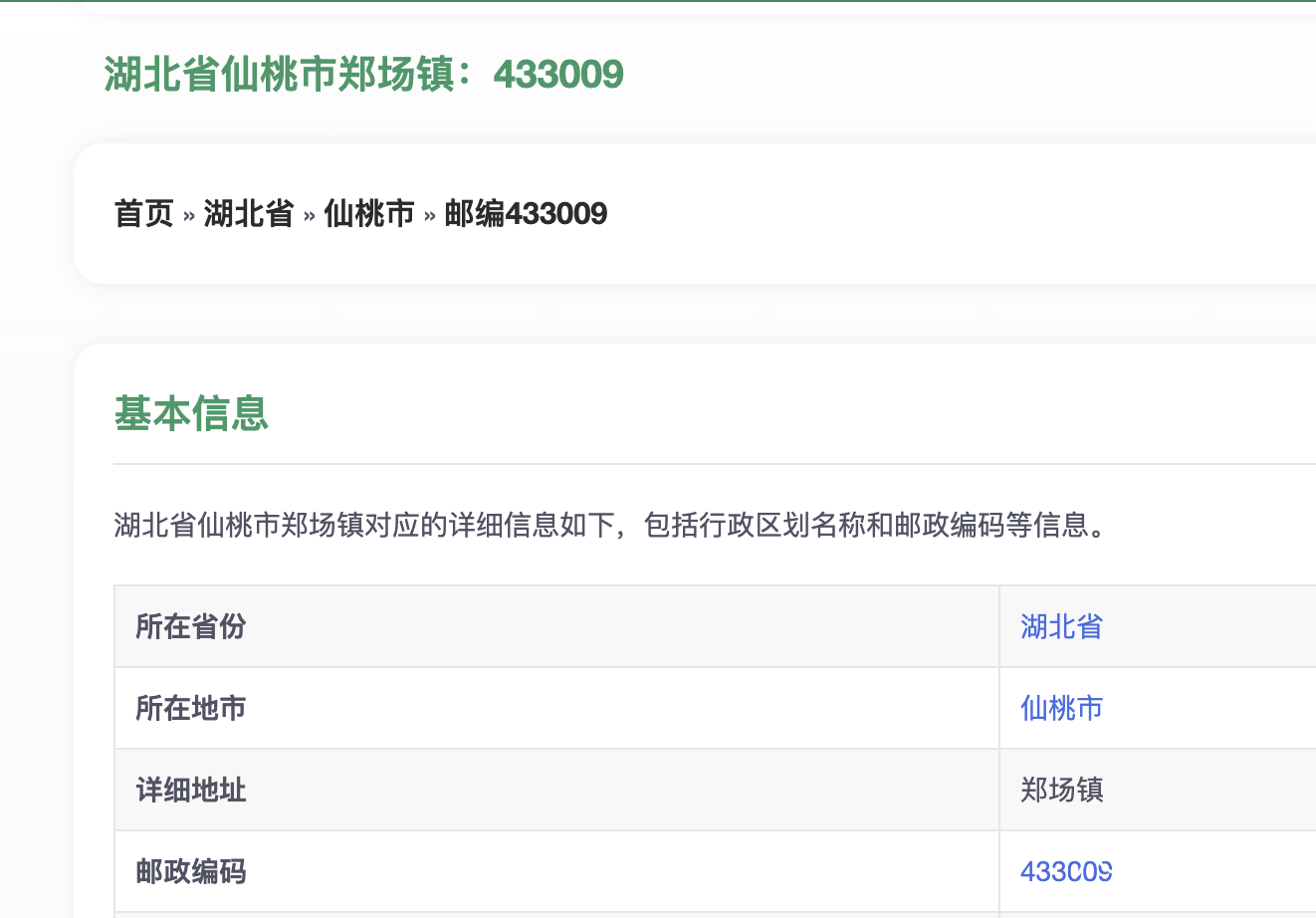The height and width of the screenshot is (918, 1316).
Task: Click the 首页 breadcrumb link
Action: [144, 213]
